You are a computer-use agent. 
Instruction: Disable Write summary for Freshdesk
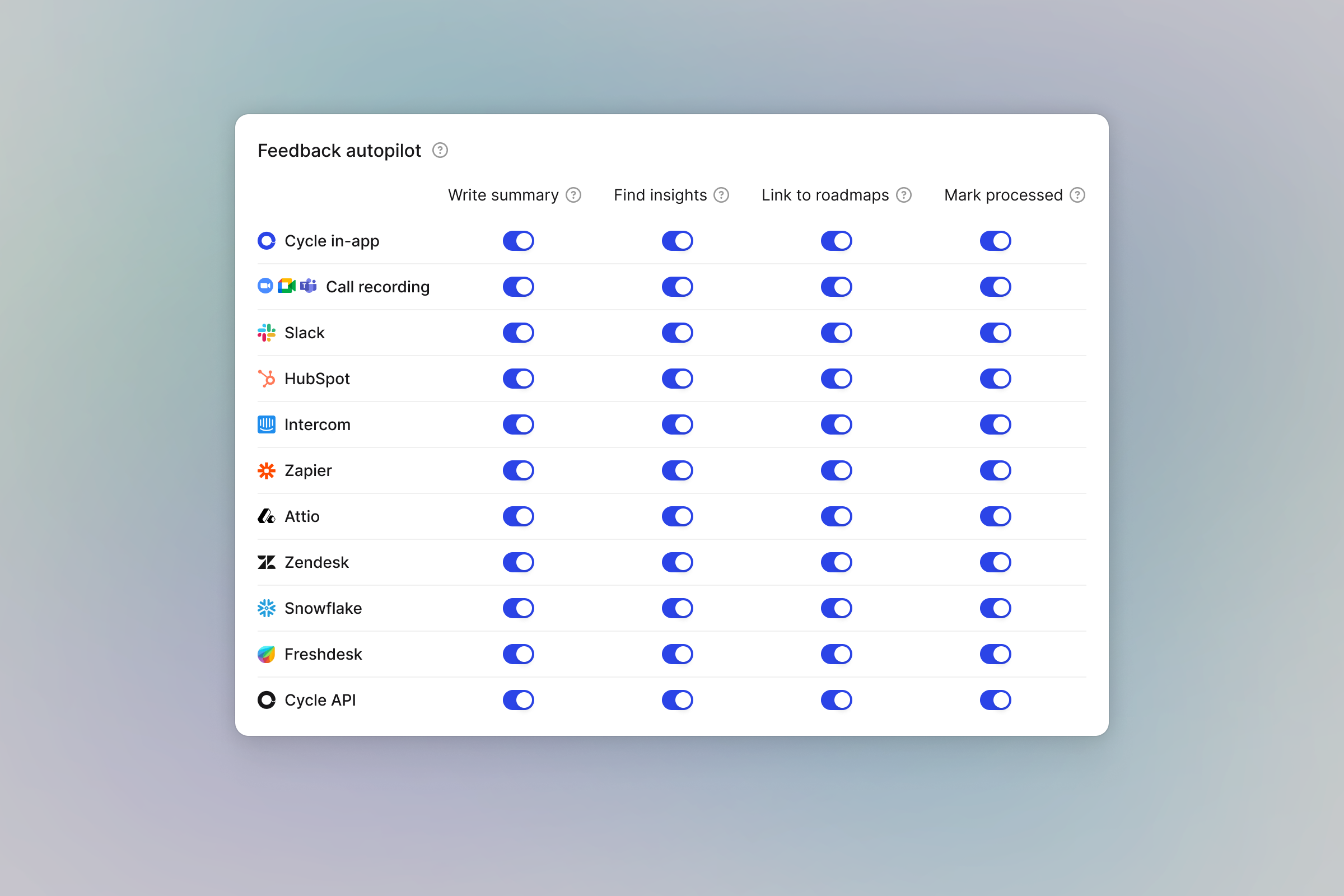click(x=519, y=654)
